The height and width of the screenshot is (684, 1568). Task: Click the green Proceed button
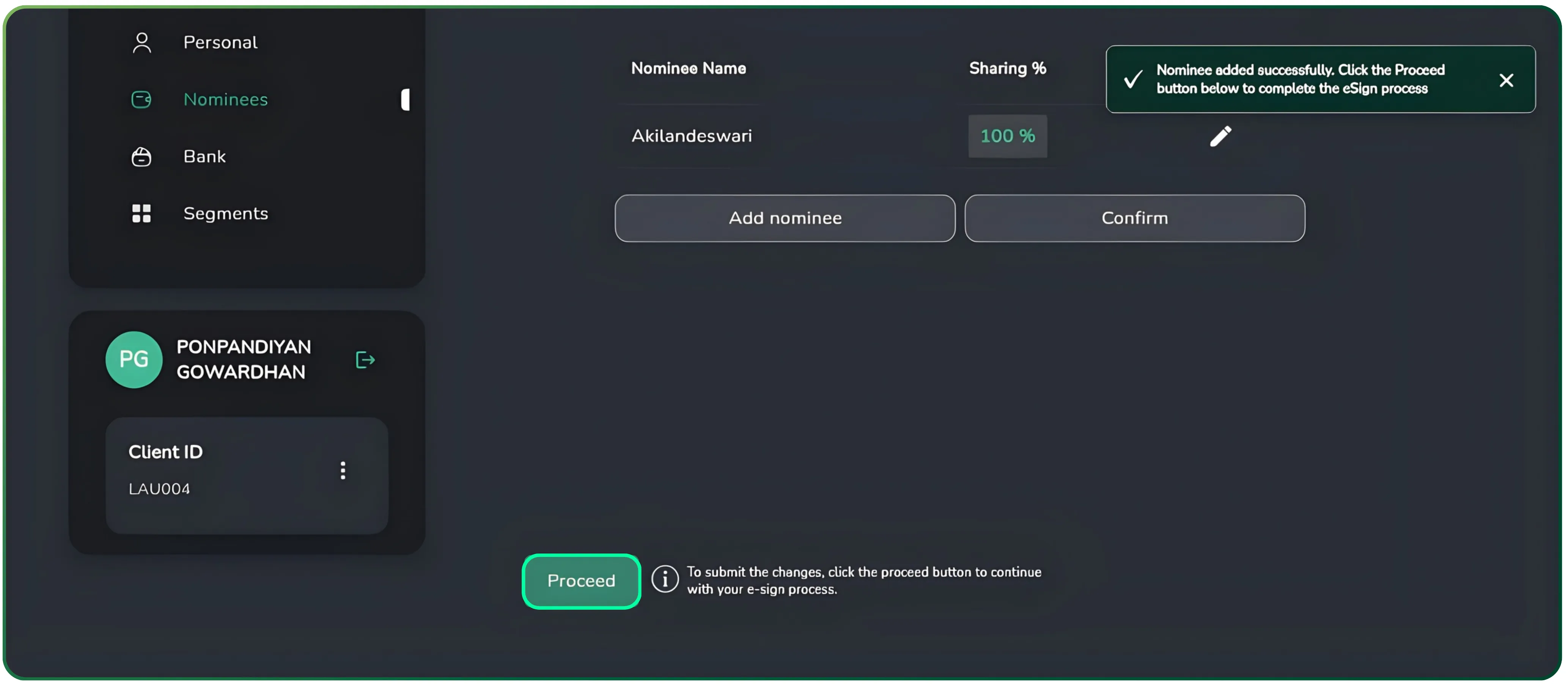point(581,580)
